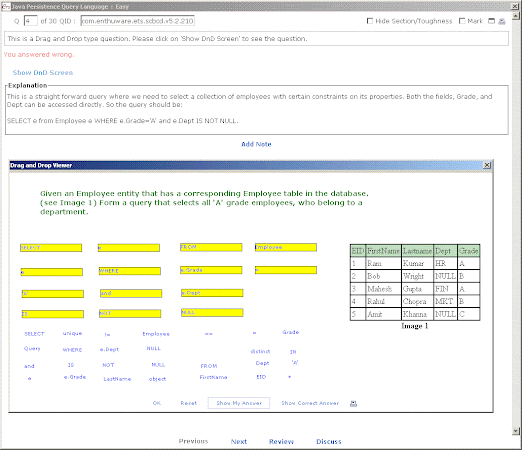Pick the blue 'FROM' token in the word list
This screenshot has width=522, height=450.
tap(209, 366)
